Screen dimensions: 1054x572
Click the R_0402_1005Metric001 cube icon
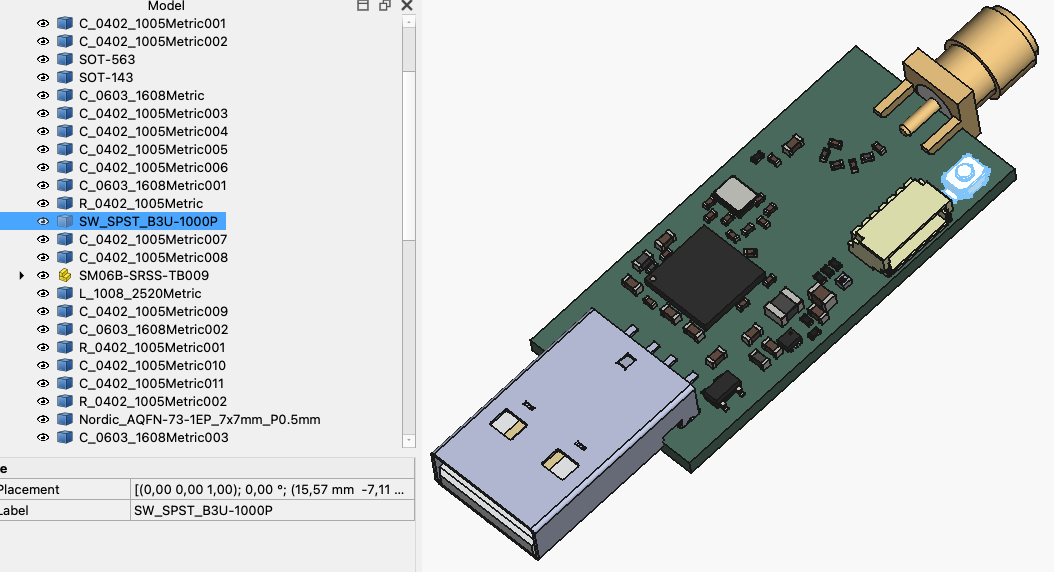tap(65, 348)
